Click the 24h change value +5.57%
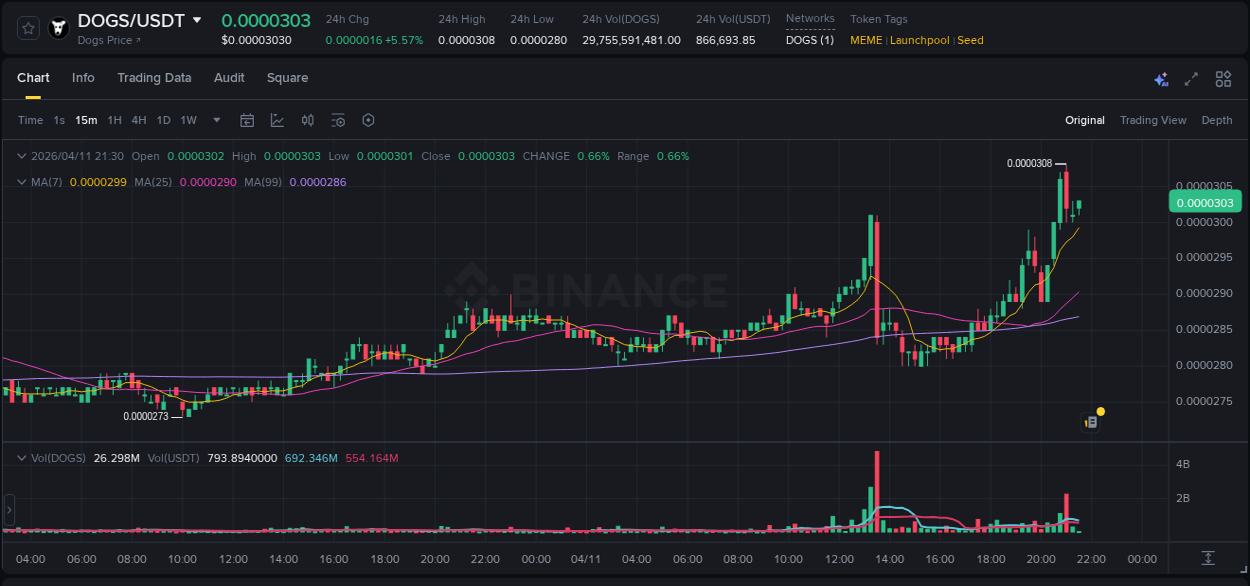 (404, 40)
